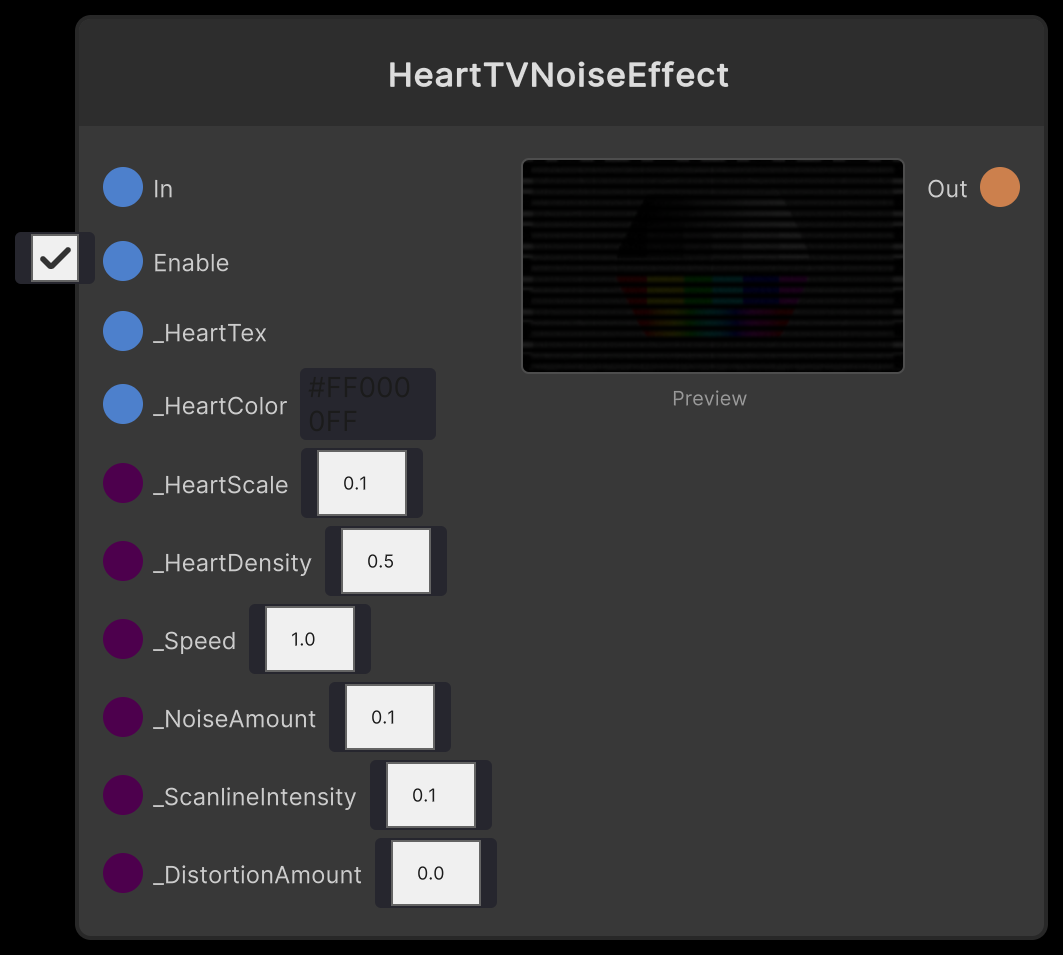The image size is (1063, 955).
Task: Click the _DistortionAmount port circle
Action: tap(122, 873)
